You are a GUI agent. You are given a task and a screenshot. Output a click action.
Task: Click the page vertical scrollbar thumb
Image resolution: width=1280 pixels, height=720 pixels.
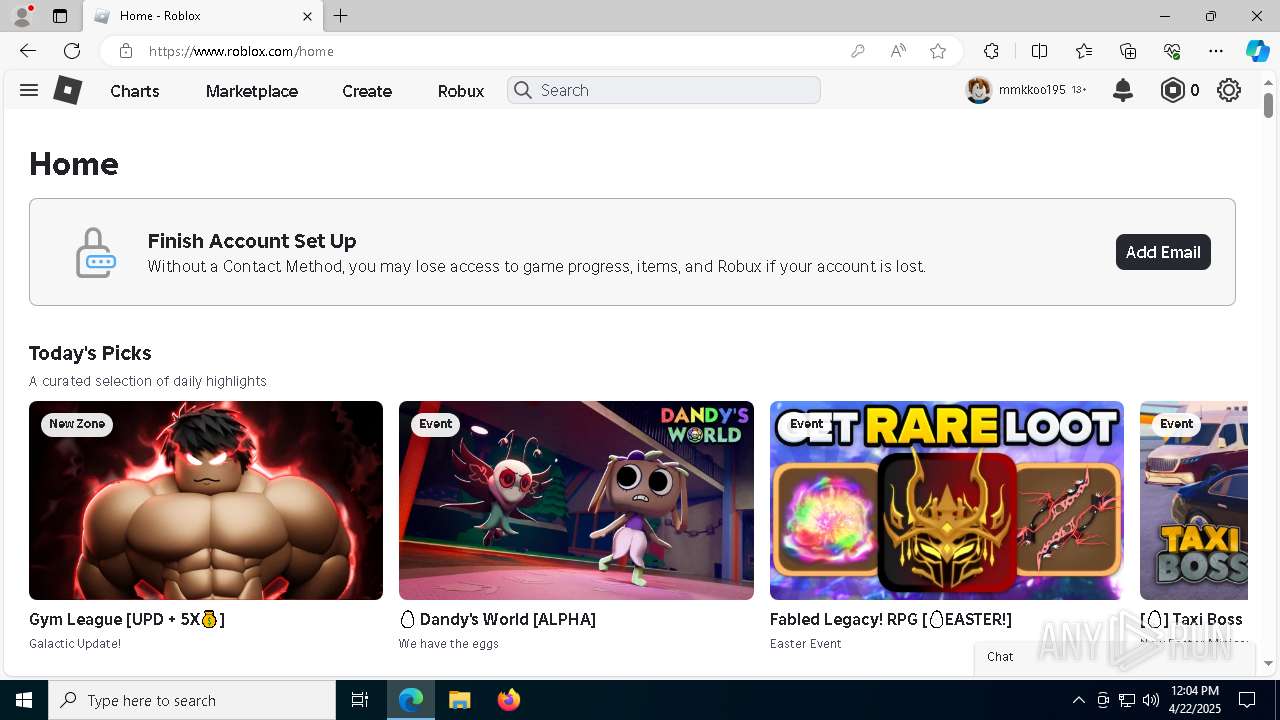(1268, 104)
